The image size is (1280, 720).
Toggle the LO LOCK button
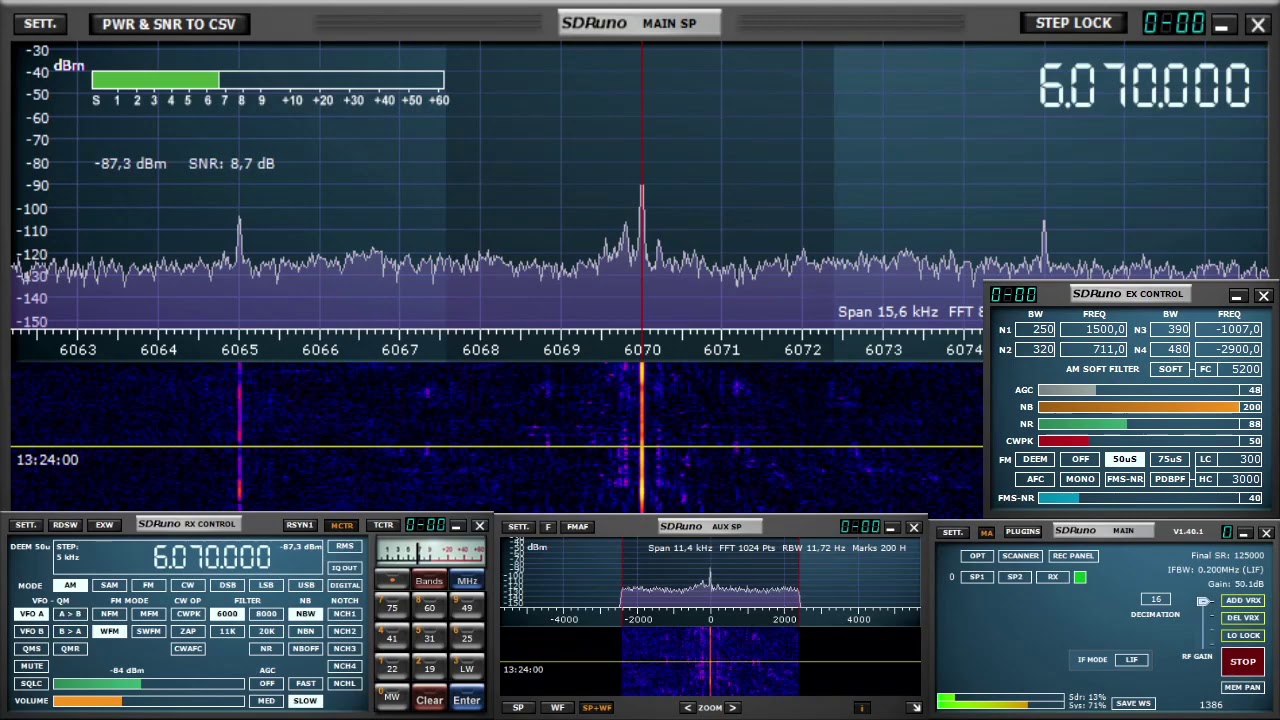click(x=1243, y=636)
